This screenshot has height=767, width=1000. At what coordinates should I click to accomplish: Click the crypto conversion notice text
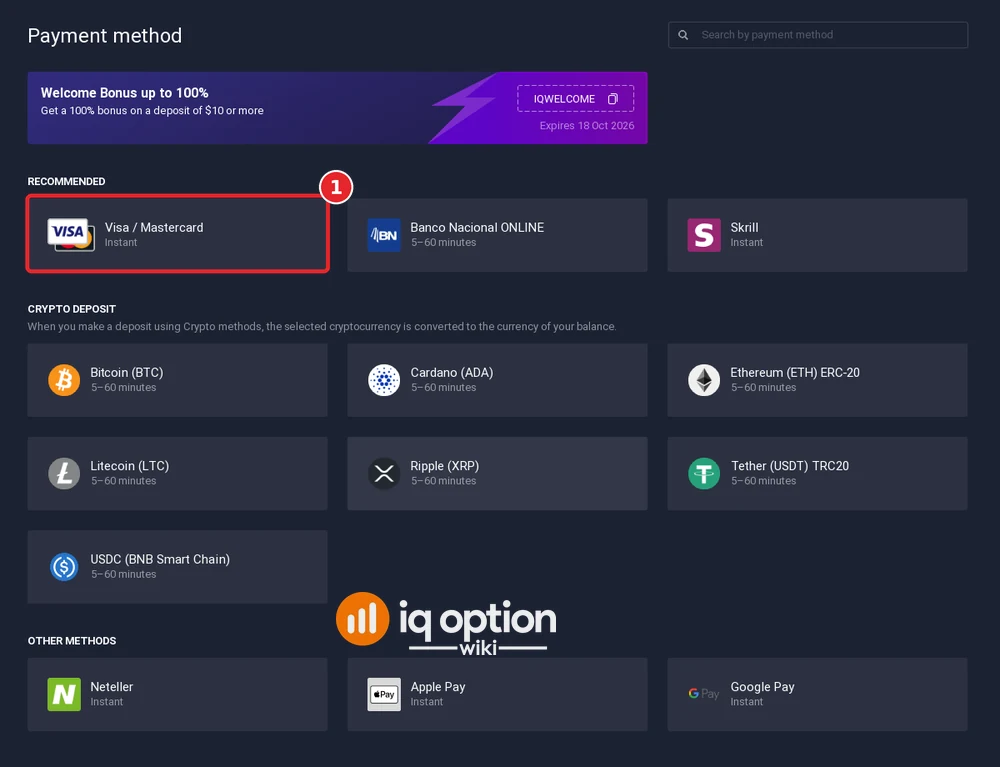click(x=322, y=326)
